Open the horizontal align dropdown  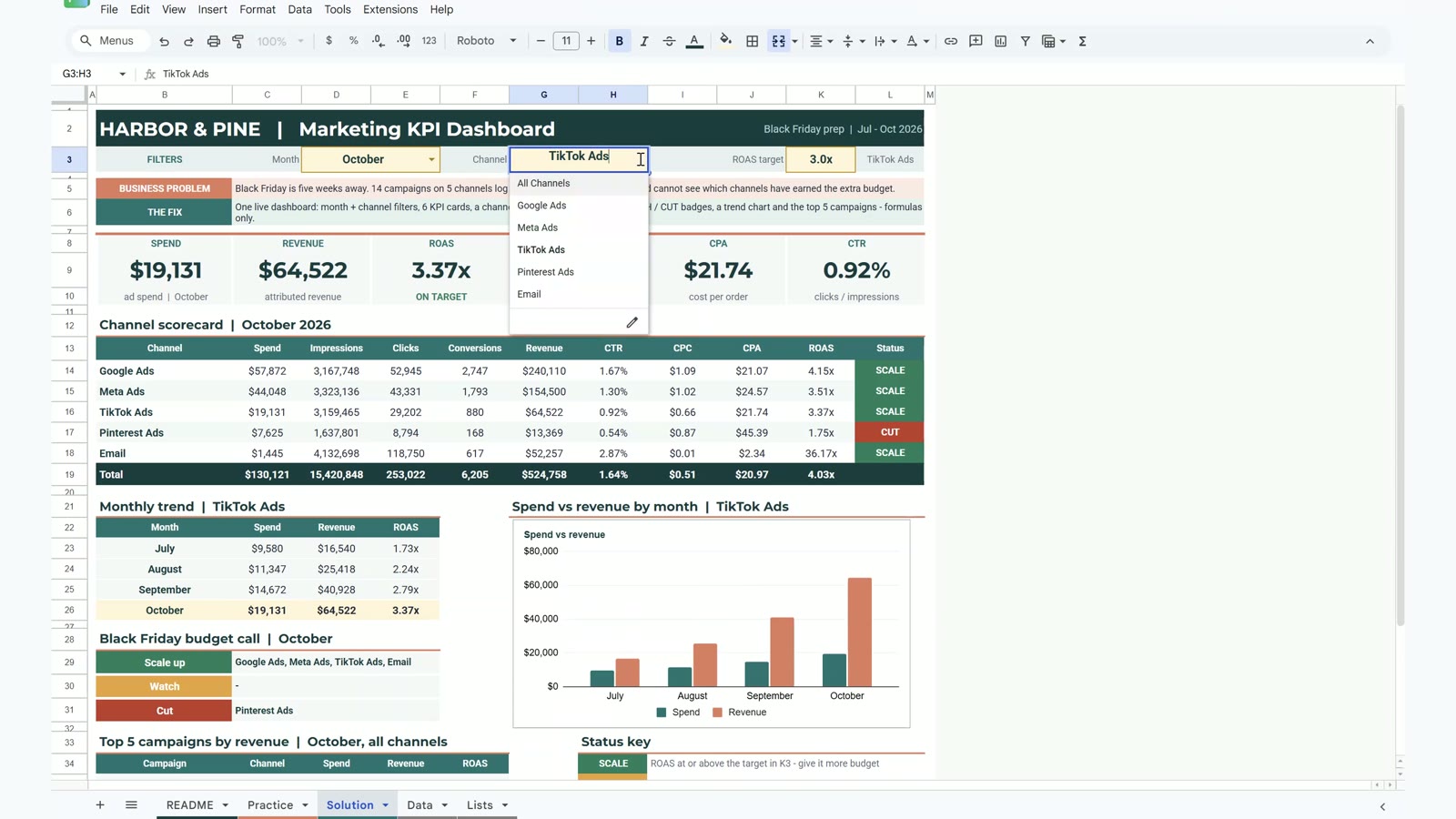tap(821, 41)
